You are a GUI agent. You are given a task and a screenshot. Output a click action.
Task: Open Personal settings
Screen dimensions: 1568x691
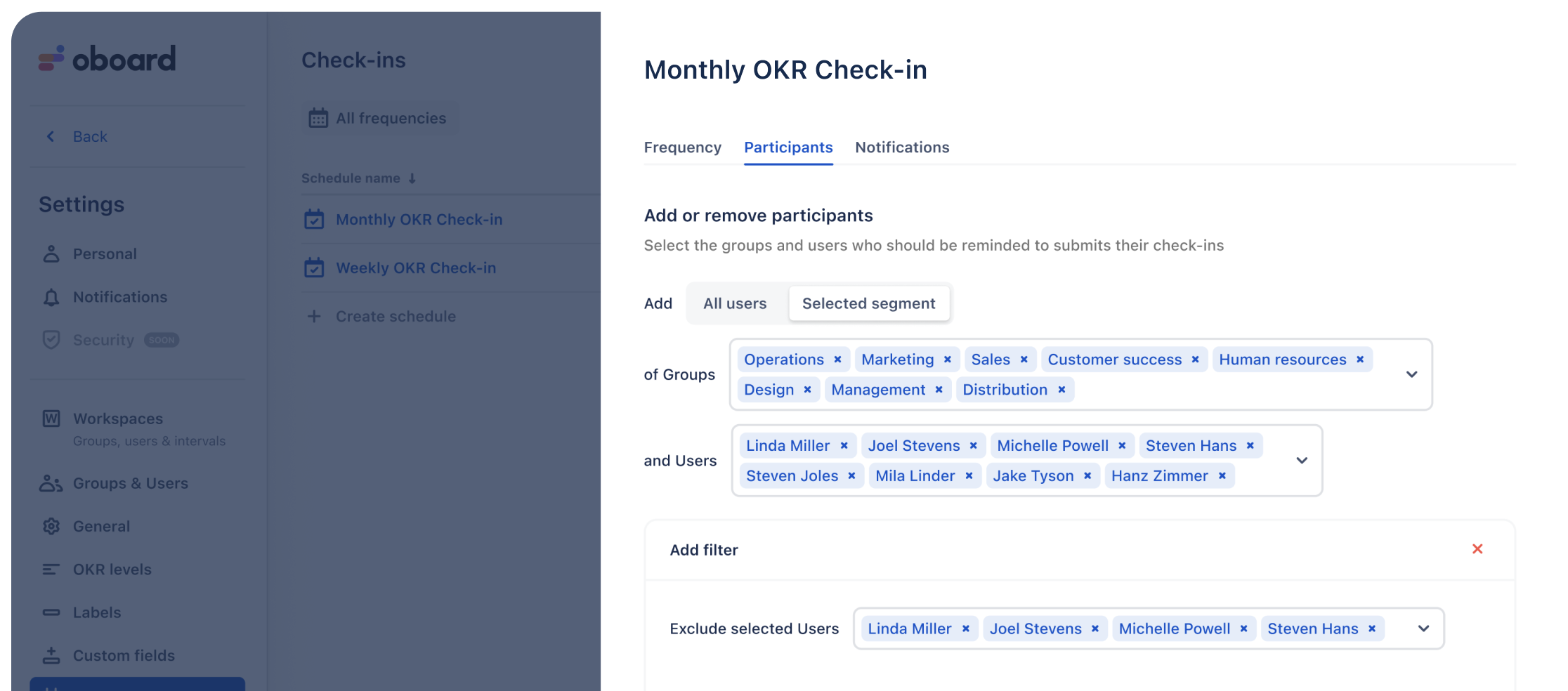105,254
